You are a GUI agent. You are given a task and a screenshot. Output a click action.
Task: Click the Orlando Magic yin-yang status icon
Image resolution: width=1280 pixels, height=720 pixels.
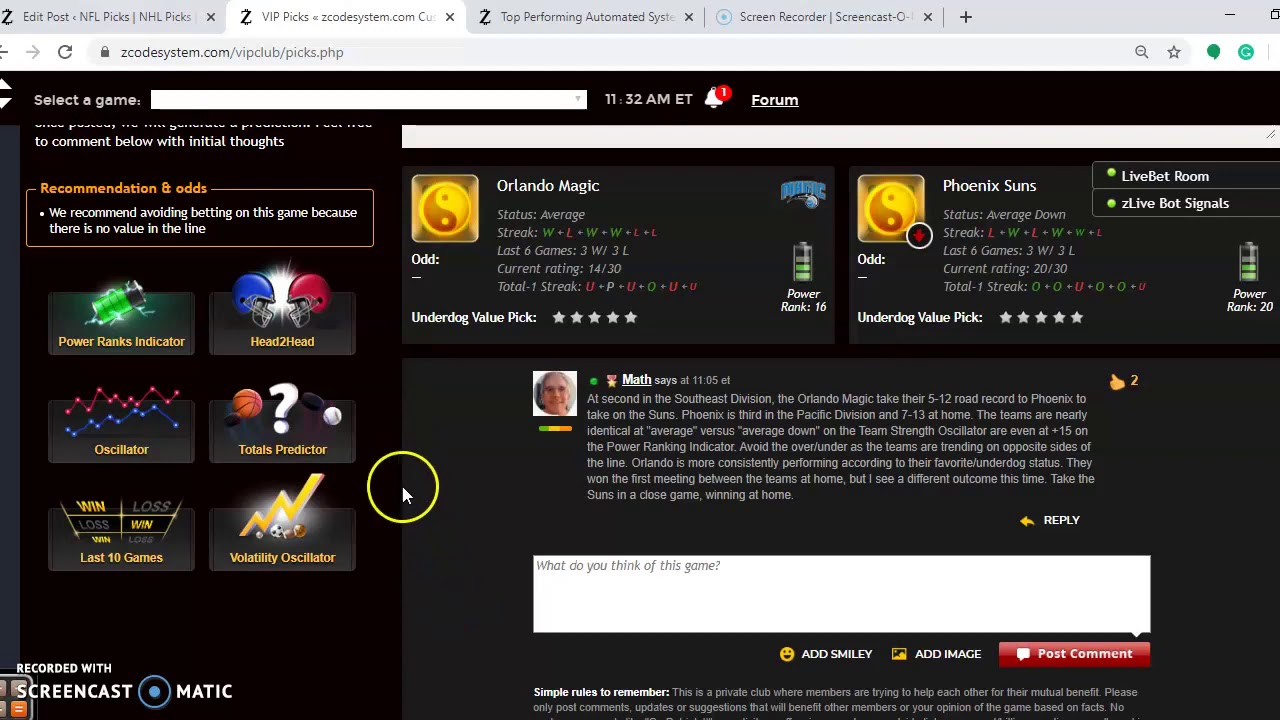tap(445, 209)
